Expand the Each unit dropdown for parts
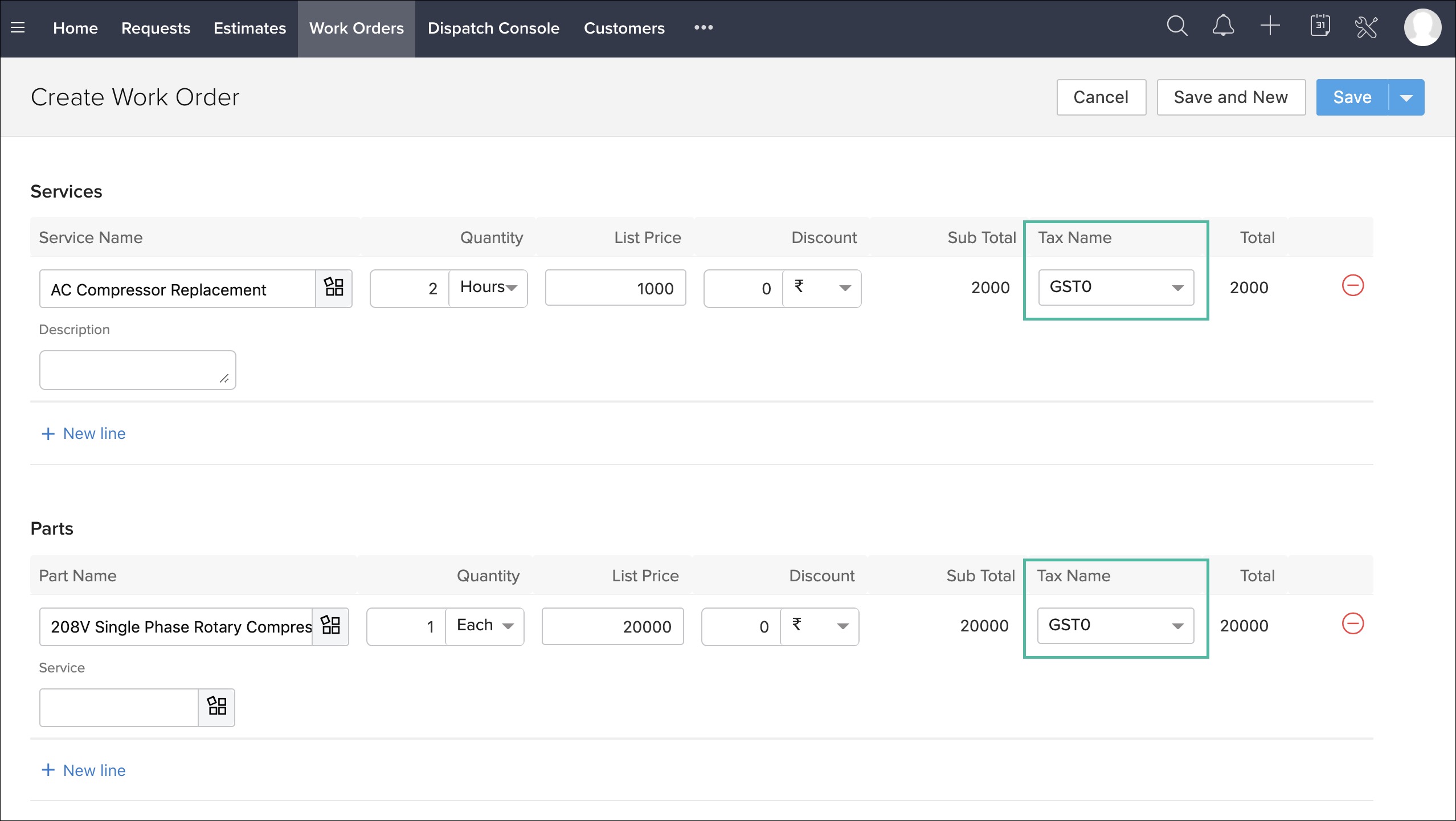 tap(485, 626)
